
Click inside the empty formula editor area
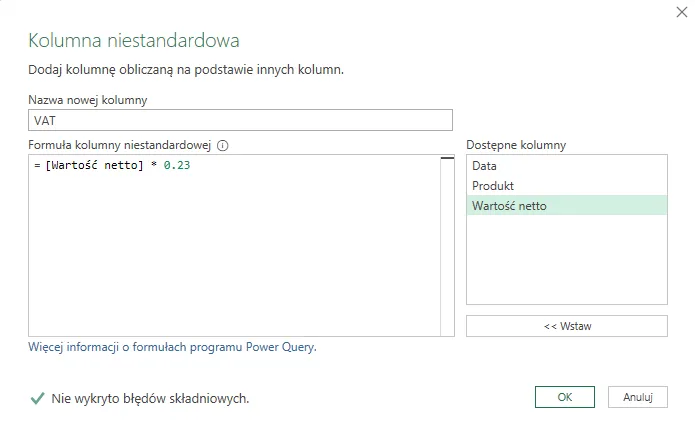[230, 260]
